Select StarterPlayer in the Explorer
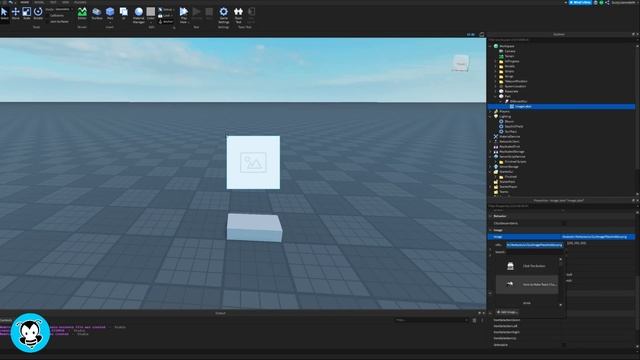 [508, 187]
